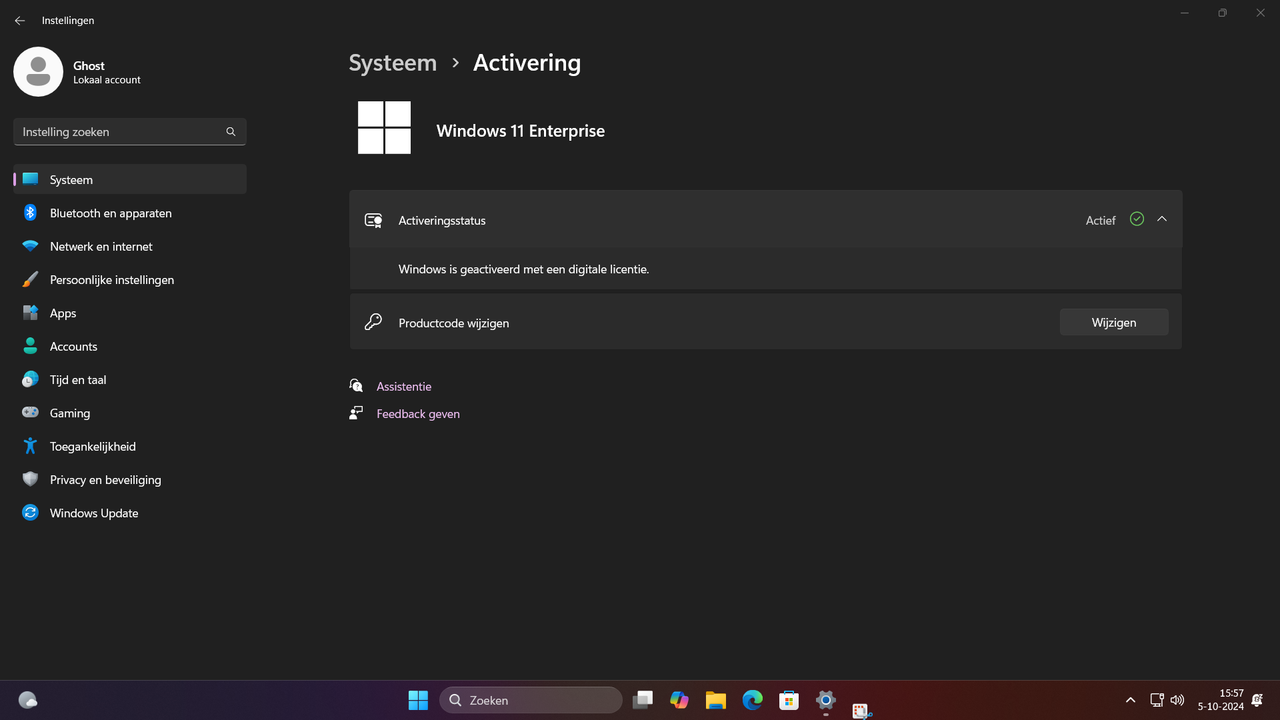
Task: Open Microsoft Store from the taskbar
Action: tap(789, 700)
